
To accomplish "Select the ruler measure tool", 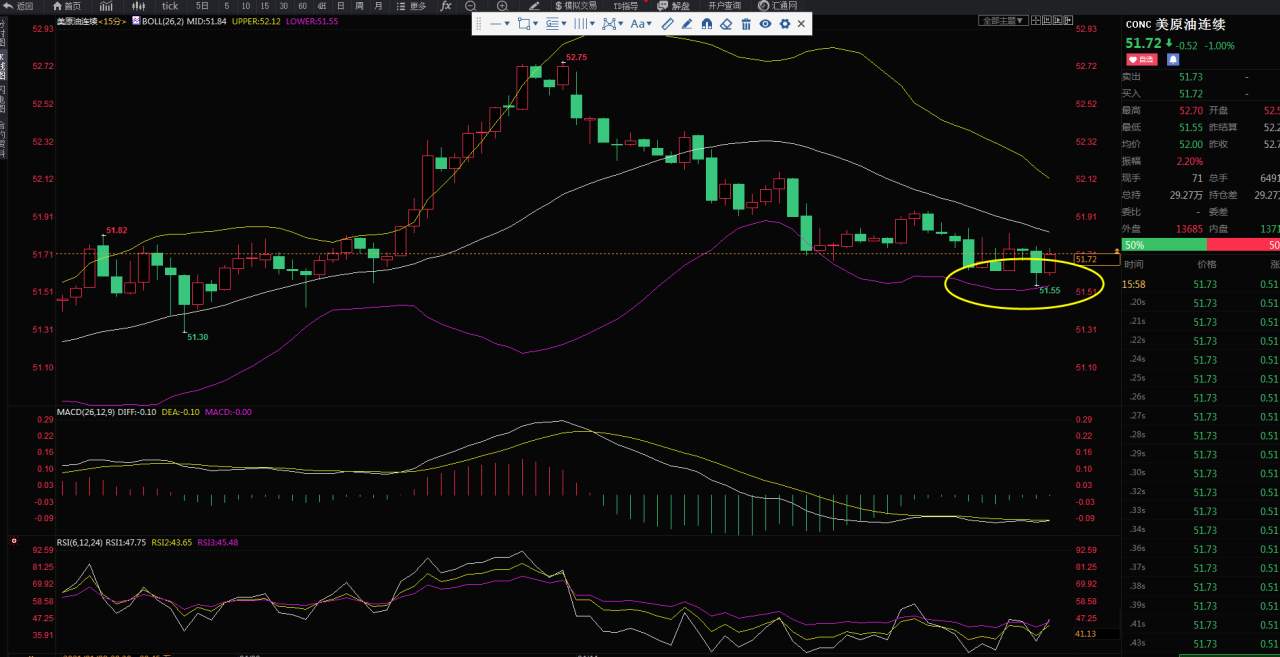I will coord(668,24).
